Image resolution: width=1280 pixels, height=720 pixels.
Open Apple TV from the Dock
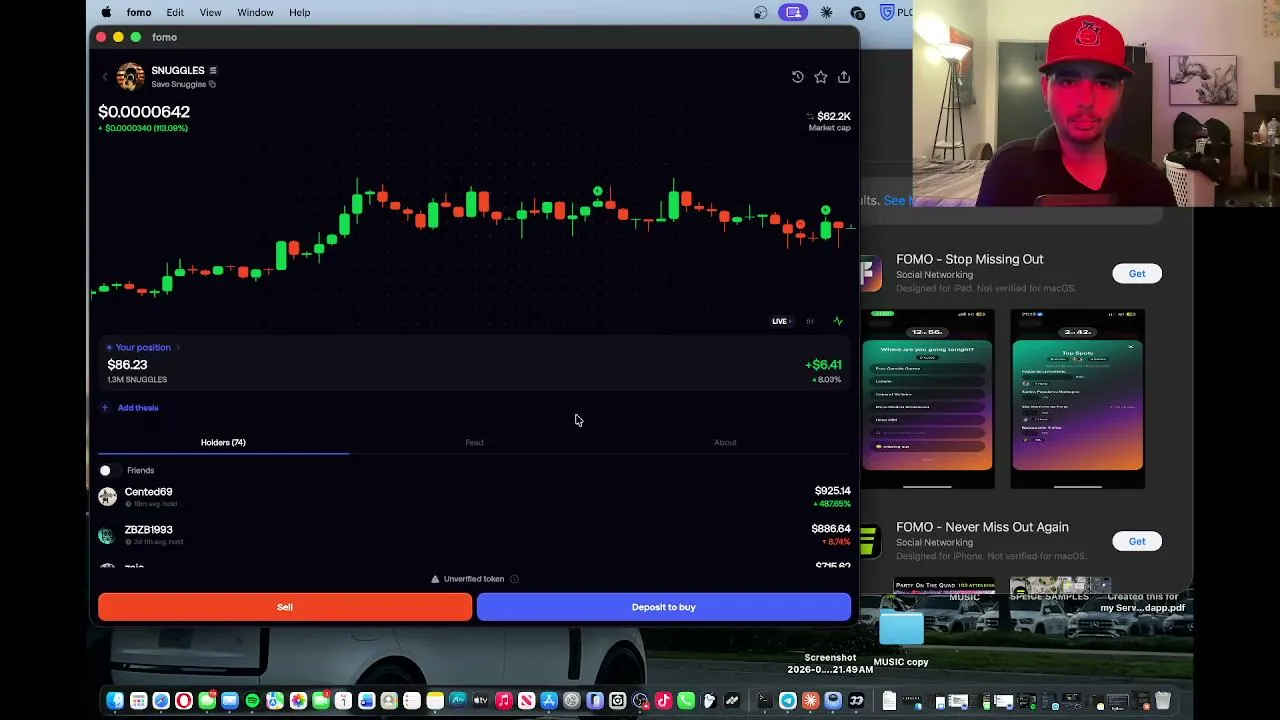coord(480,701)
